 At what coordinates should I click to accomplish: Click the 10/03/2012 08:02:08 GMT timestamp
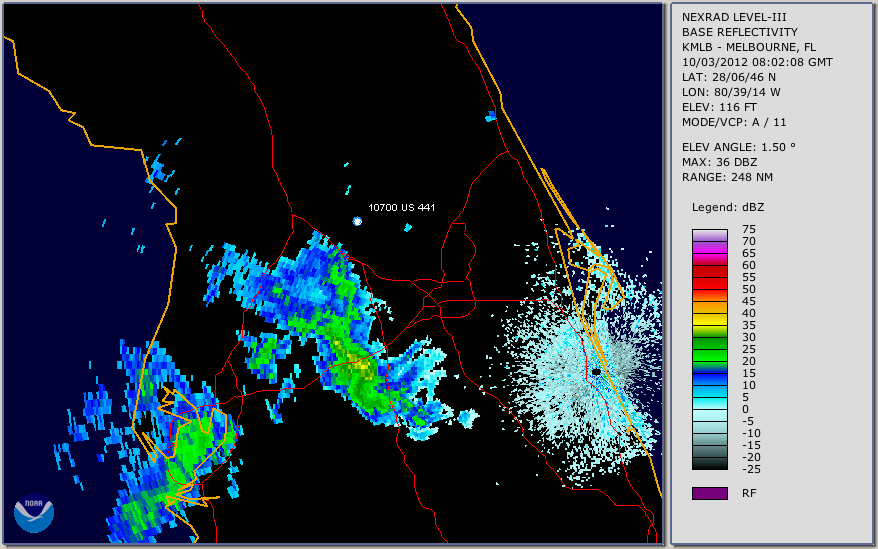click(757, 62)
